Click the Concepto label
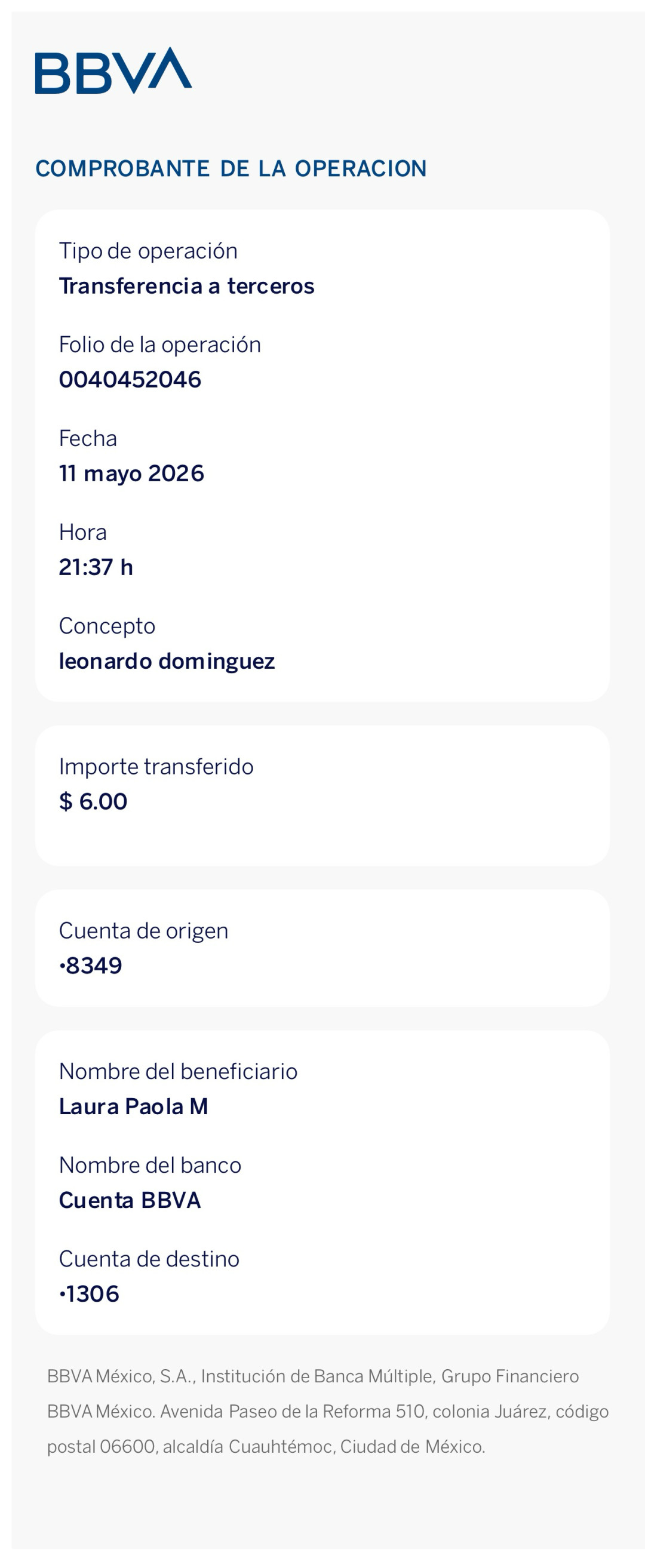This screenshot has height=1568, width=645. (107, 627)
